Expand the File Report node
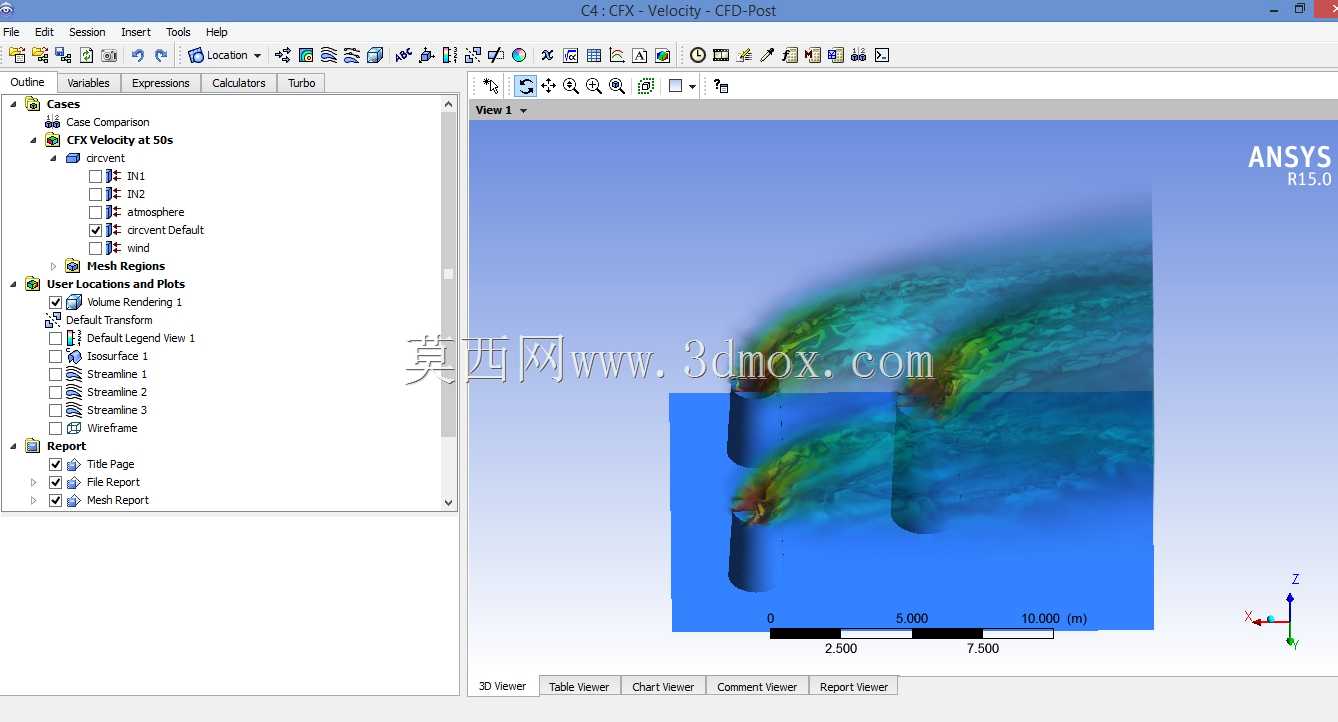The width and height of the screenshot is (1338, 722). coord(34,482)
